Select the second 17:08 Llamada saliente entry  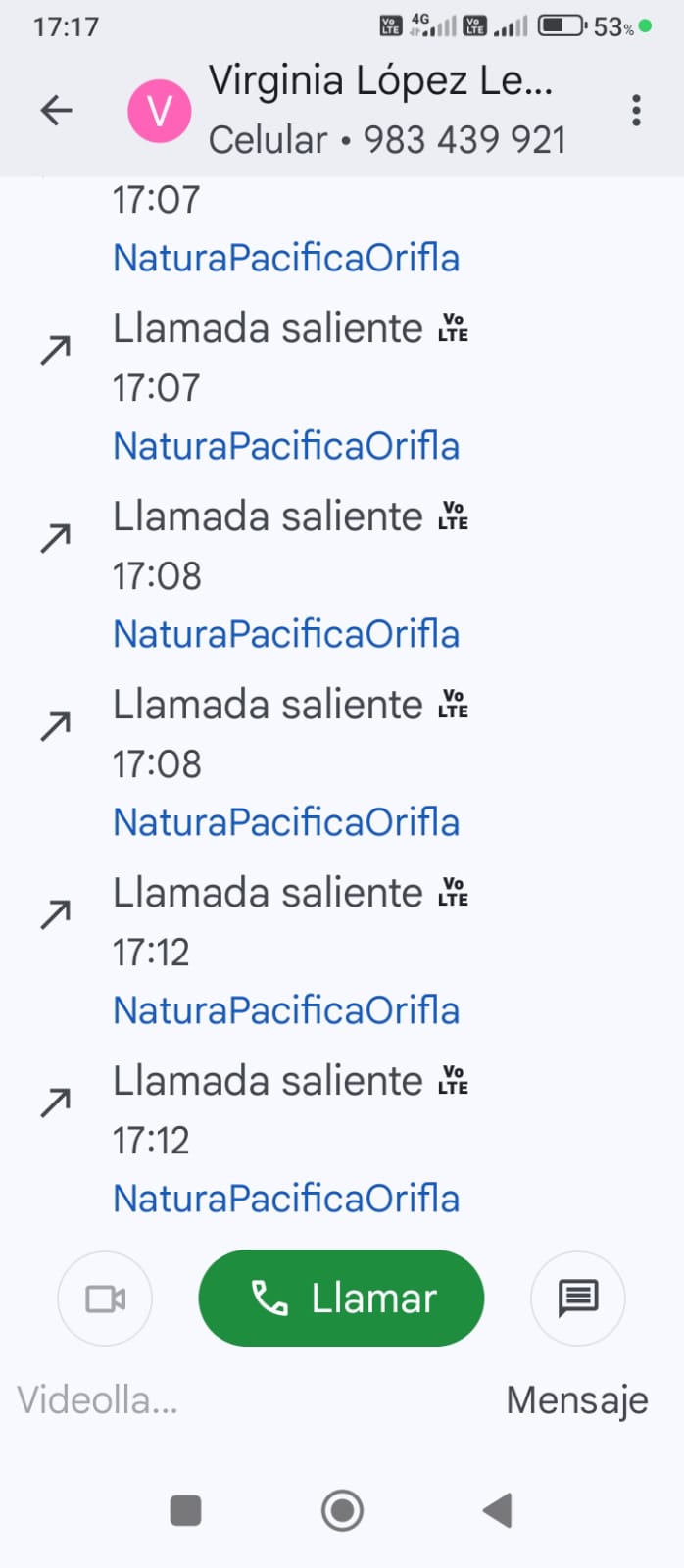(x=268, y=706)
